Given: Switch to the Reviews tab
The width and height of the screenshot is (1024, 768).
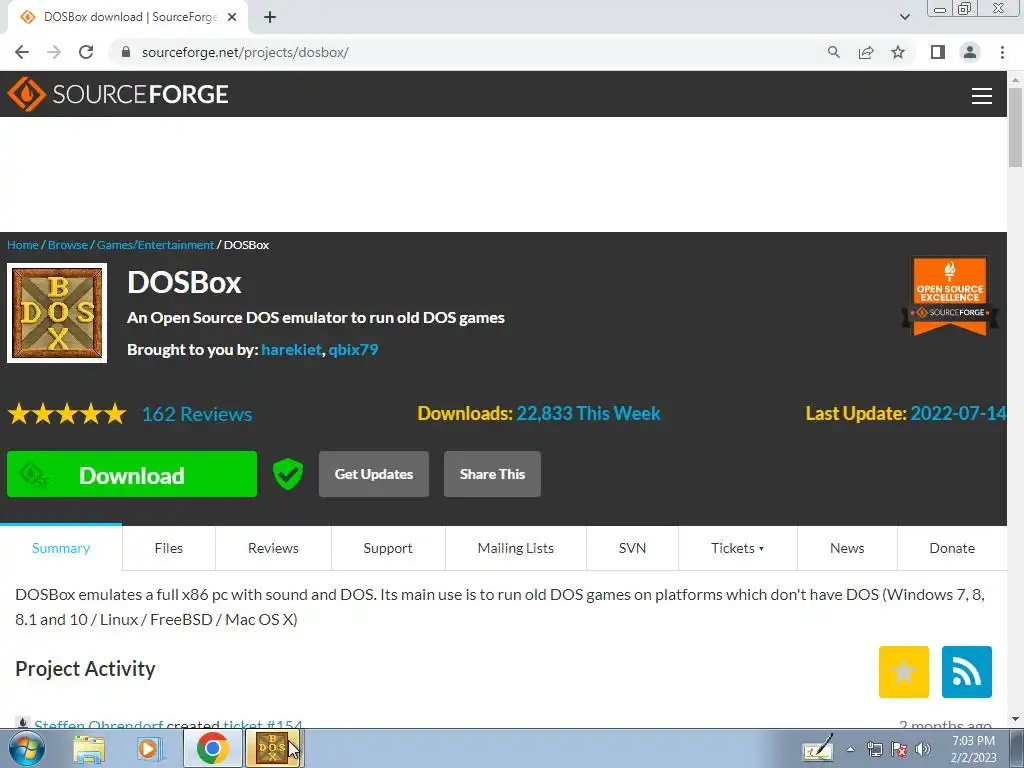Looking at the screenshot, I should (x=273, y=548).
